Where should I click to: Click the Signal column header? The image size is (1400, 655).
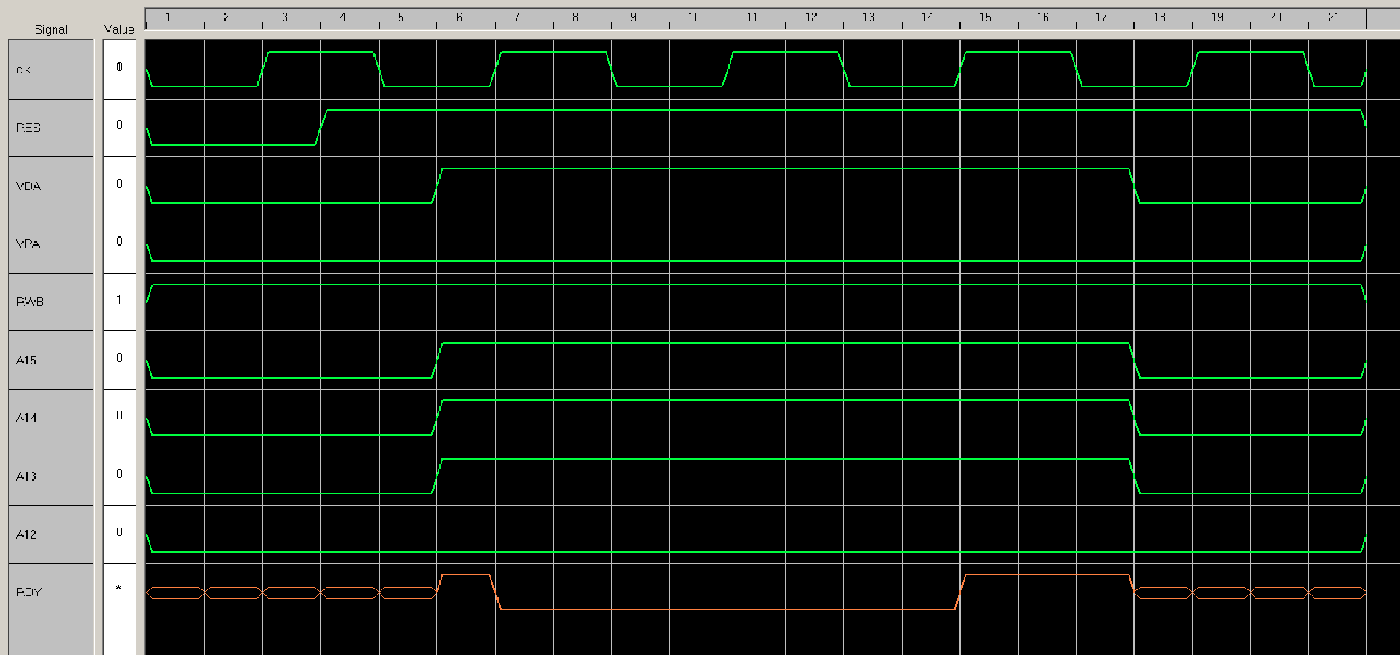point(50,30)
